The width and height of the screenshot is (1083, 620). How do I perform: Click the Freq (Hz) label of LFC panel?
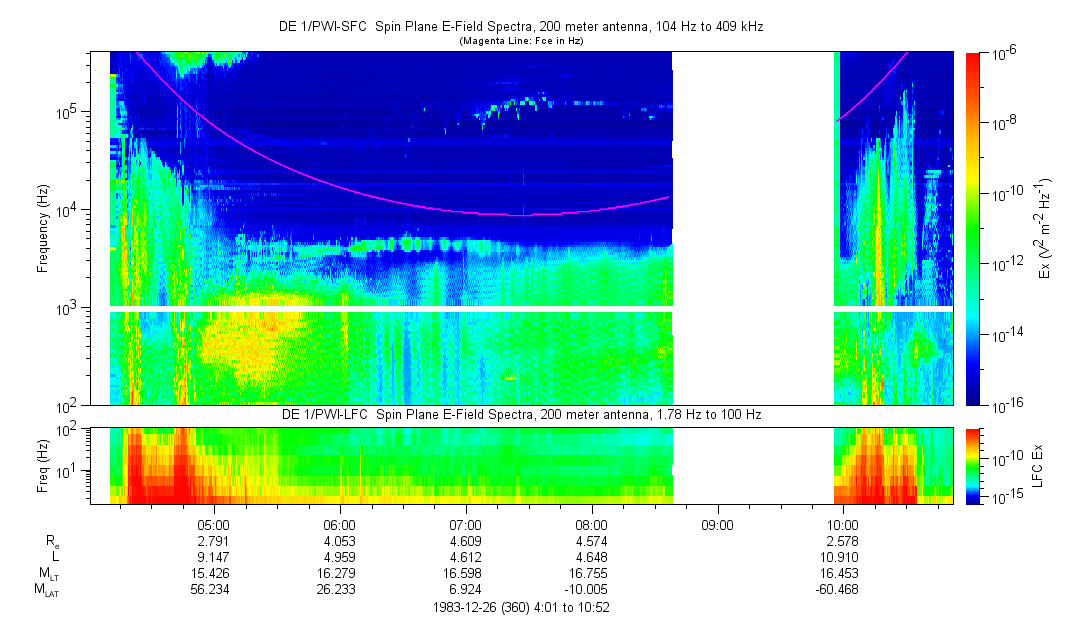pos(43,466)
